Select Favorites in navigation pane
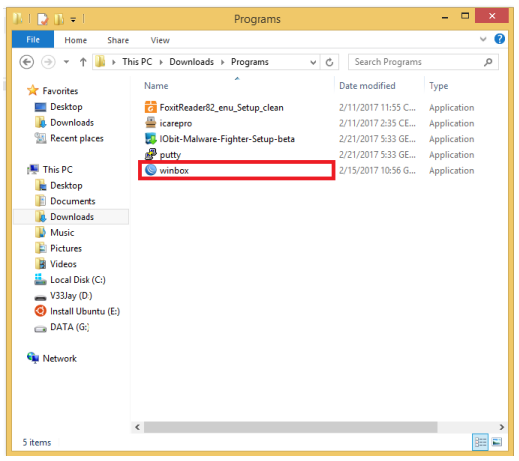 tap(53, 91)
